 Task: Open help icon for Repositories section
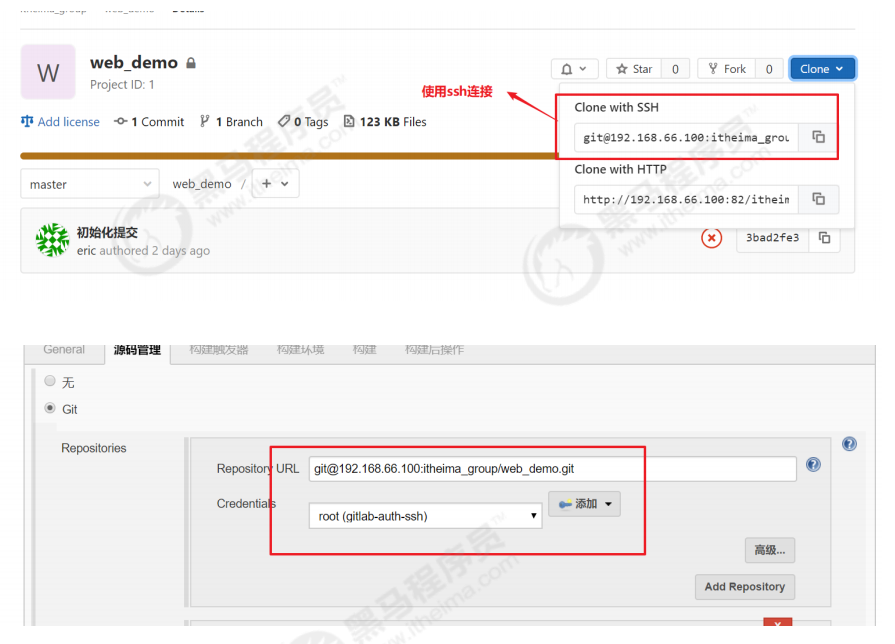pyautogui.click(x=849, y=444)
